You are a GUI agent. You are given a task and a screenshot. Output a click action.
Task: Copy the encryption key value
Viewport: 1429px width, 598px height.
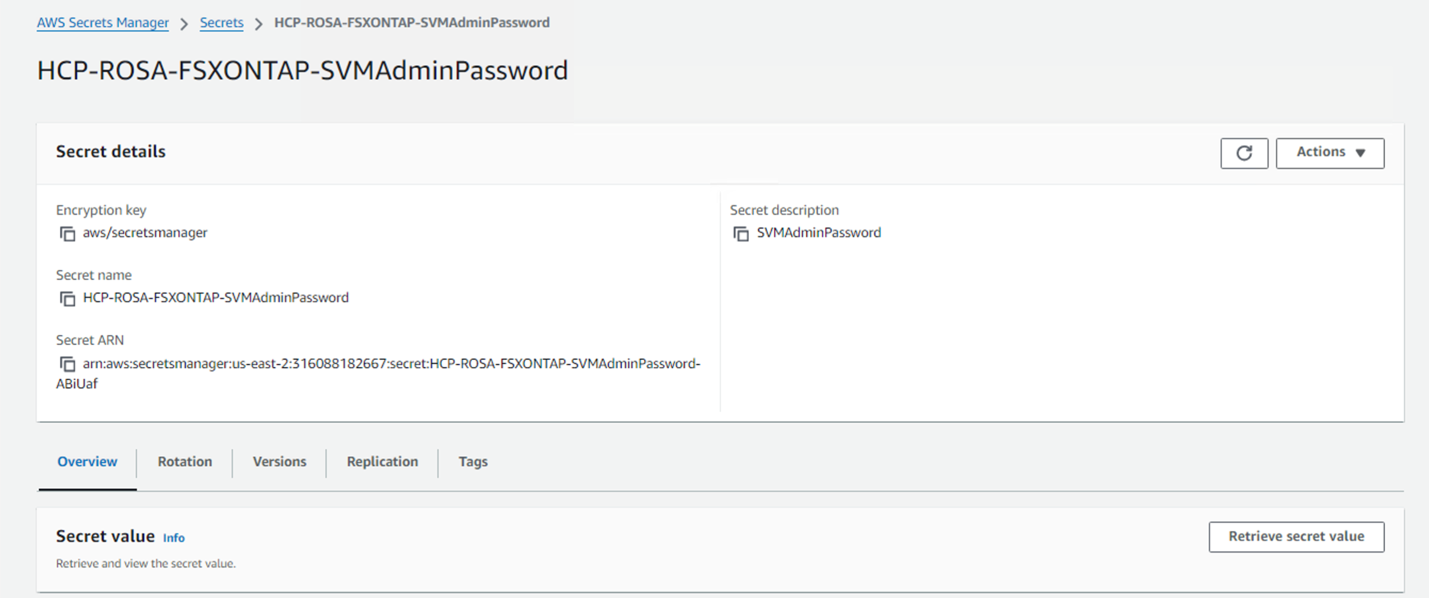point(67,233)
